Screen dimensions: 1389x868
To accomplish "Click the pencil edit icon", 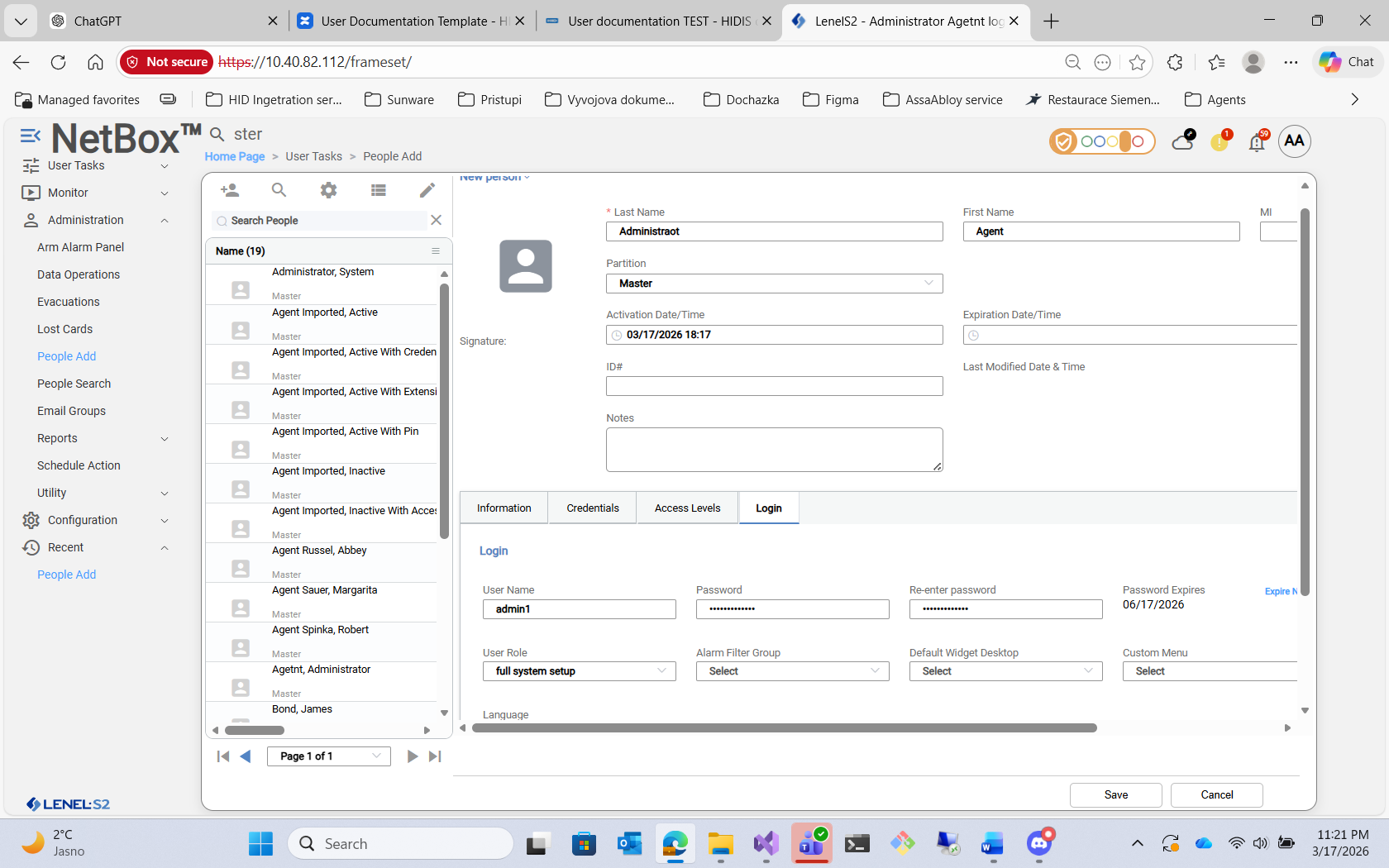I will click(427, 190).
